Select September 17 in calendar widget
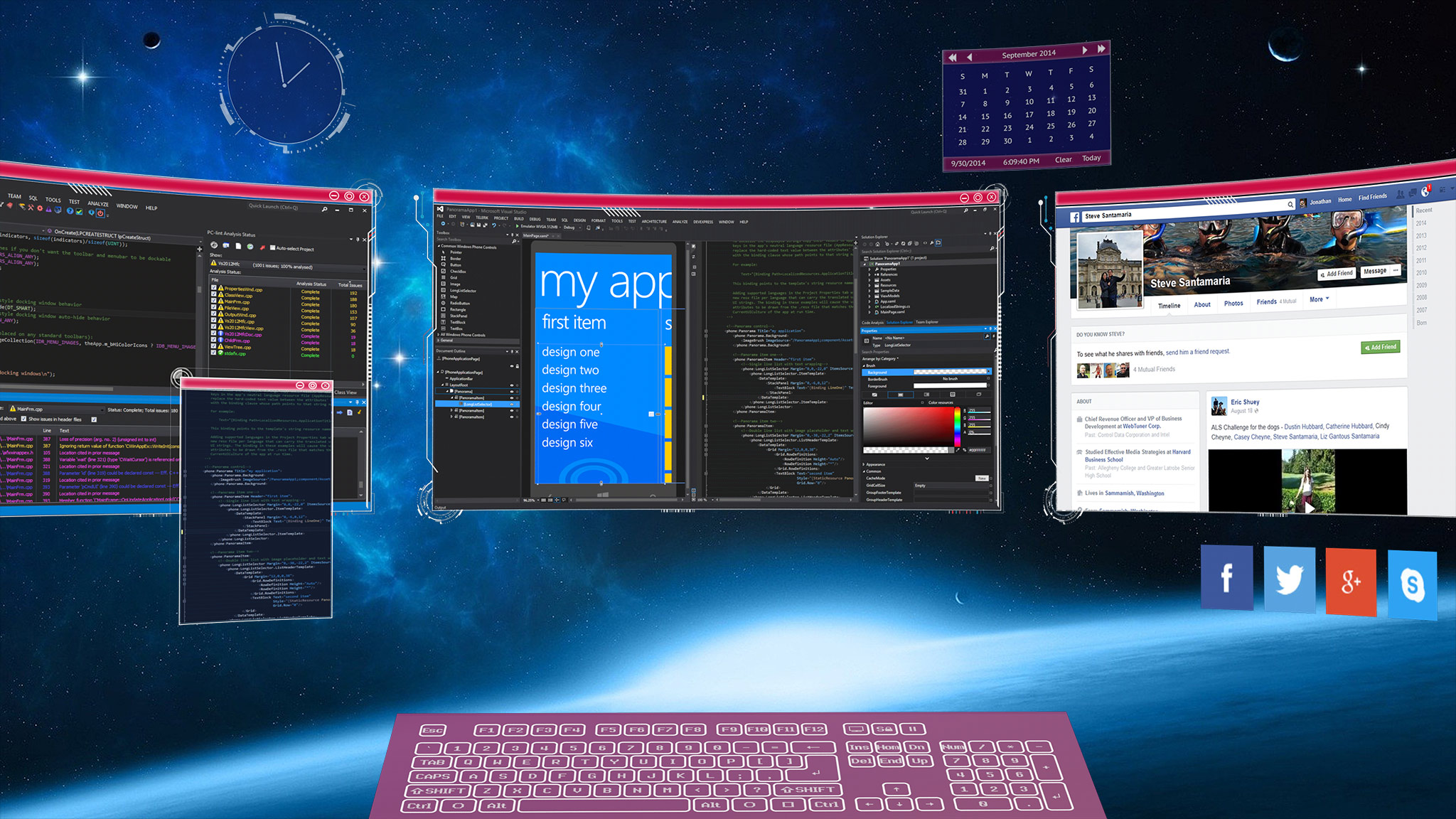This screenshot has height=819, width=1456. (1029, 114)
